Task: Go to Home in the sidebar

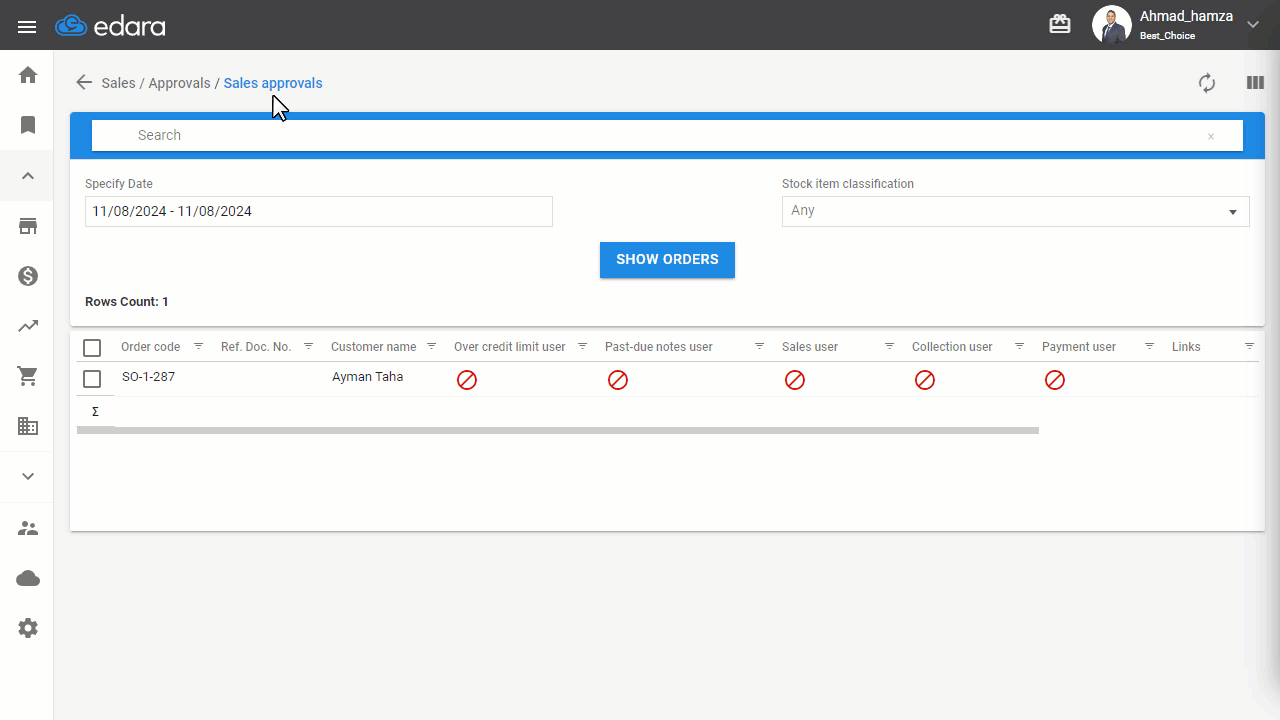Action: pos(28,75)
